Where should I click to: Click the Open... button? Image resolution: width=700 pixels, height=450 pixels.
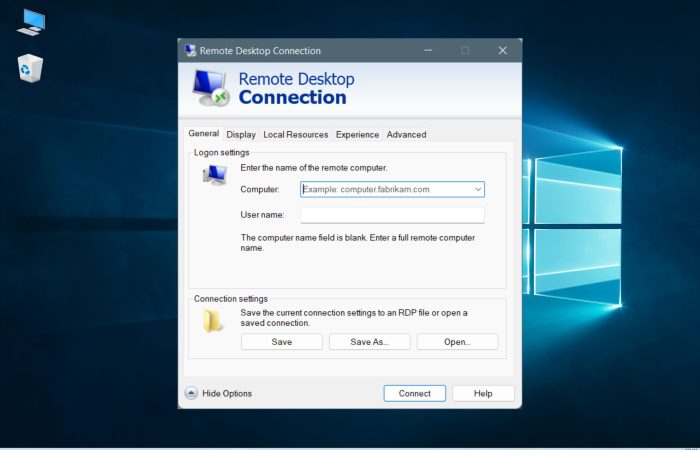[457, 342]
